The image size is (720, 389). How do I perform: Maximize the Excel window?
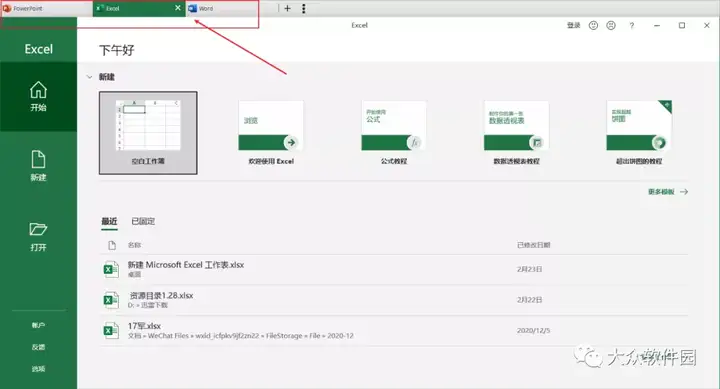(x=682, y=26)
